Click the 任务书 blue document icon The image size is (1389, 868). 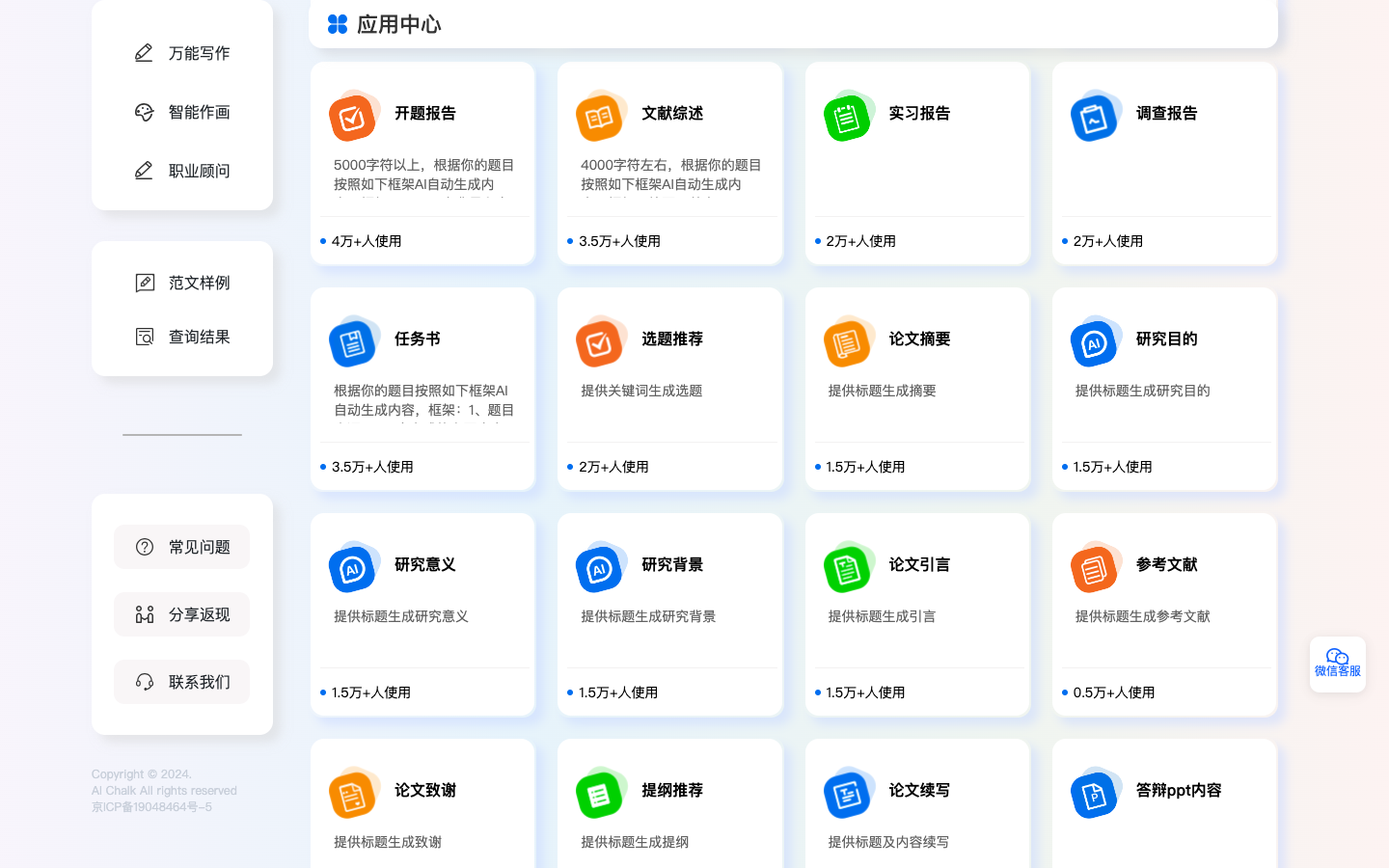click(354, 342)
